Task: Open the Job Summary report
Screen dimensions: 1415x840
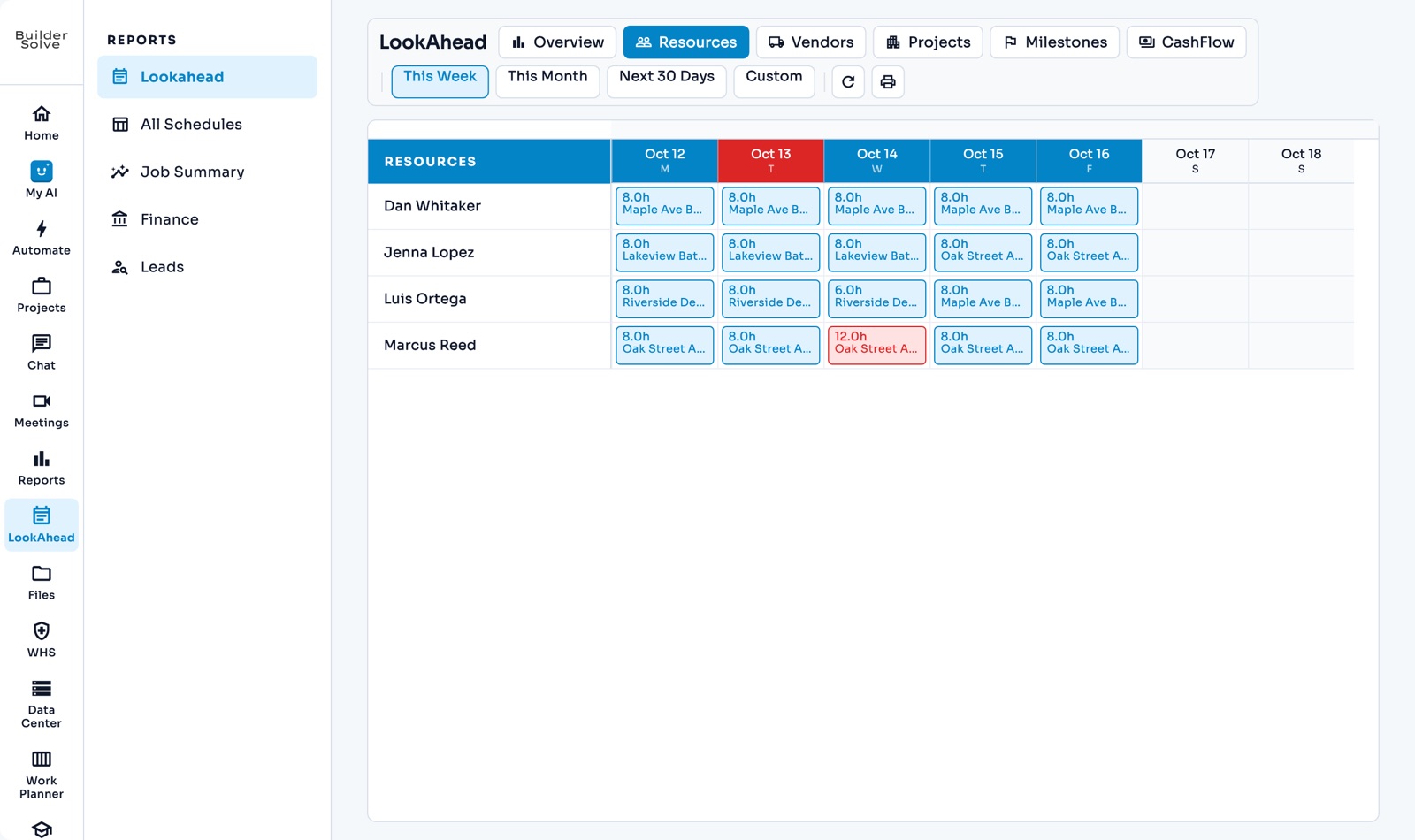Action: coord(208,172)
